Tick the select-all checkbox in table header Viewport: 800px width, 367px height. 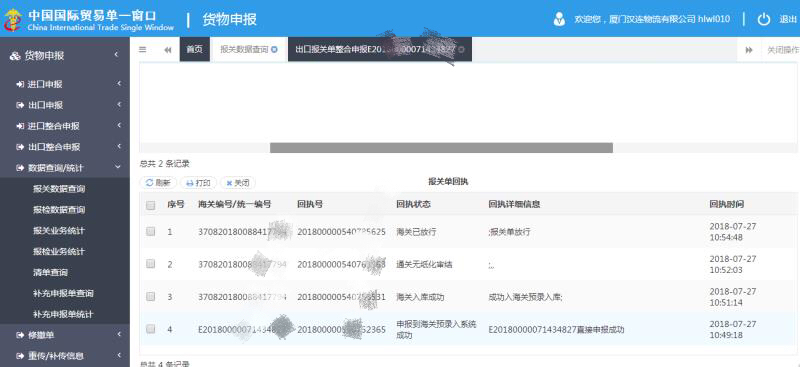click(151, 206)
